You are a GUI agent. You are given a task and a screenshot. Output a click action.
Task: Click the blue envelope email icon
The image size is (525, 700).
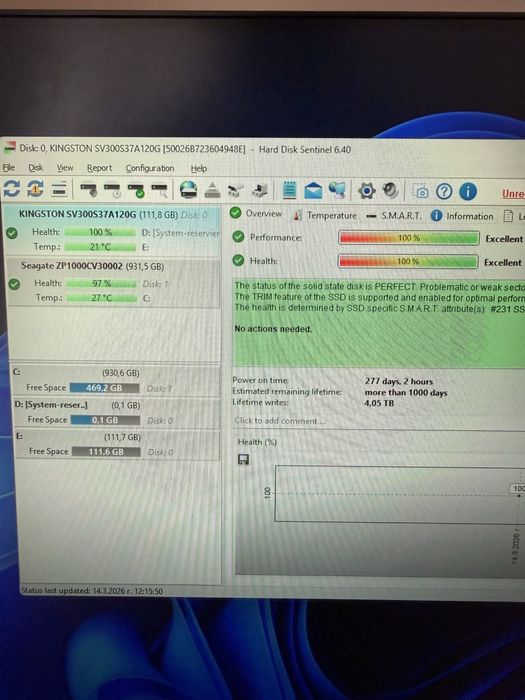click(x=313, y=191)
